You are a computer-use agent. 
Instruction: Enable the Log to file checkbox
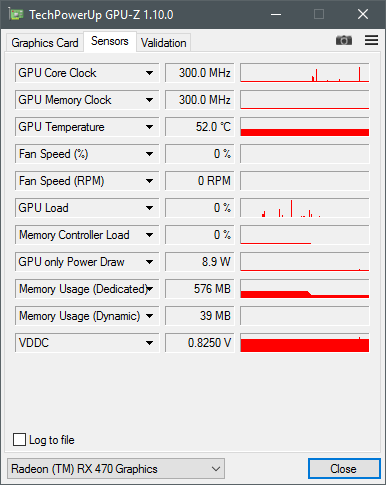tap(19, 439)
